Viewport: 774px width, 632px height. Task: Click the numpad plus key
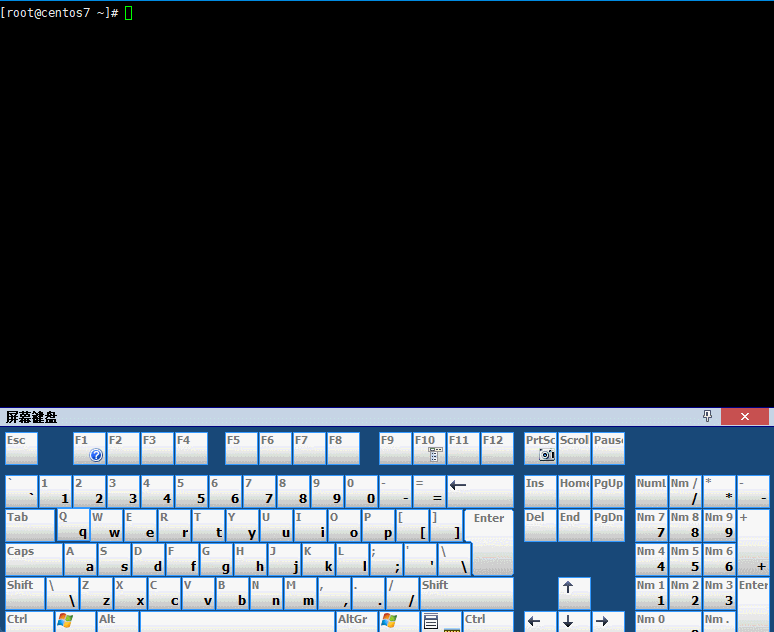[x=753, y=542]
